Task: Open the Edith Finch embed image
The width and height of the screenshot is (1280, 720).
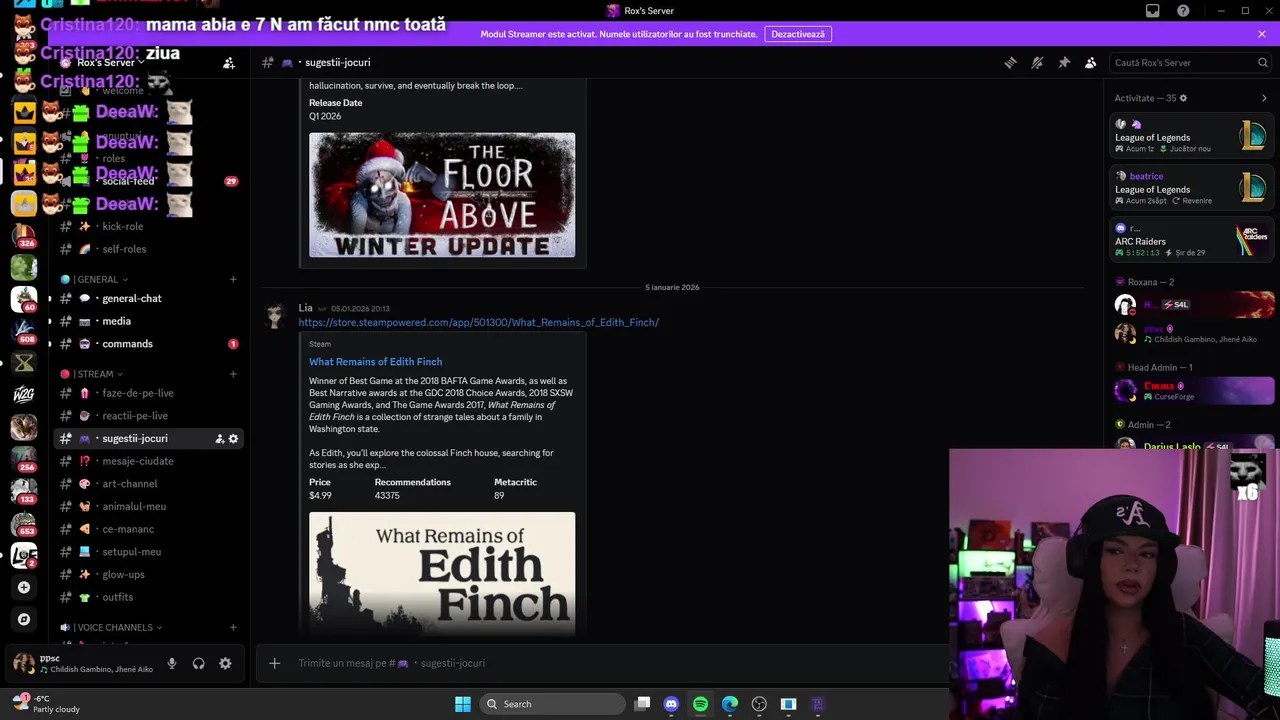Action: tap(442, 573)
